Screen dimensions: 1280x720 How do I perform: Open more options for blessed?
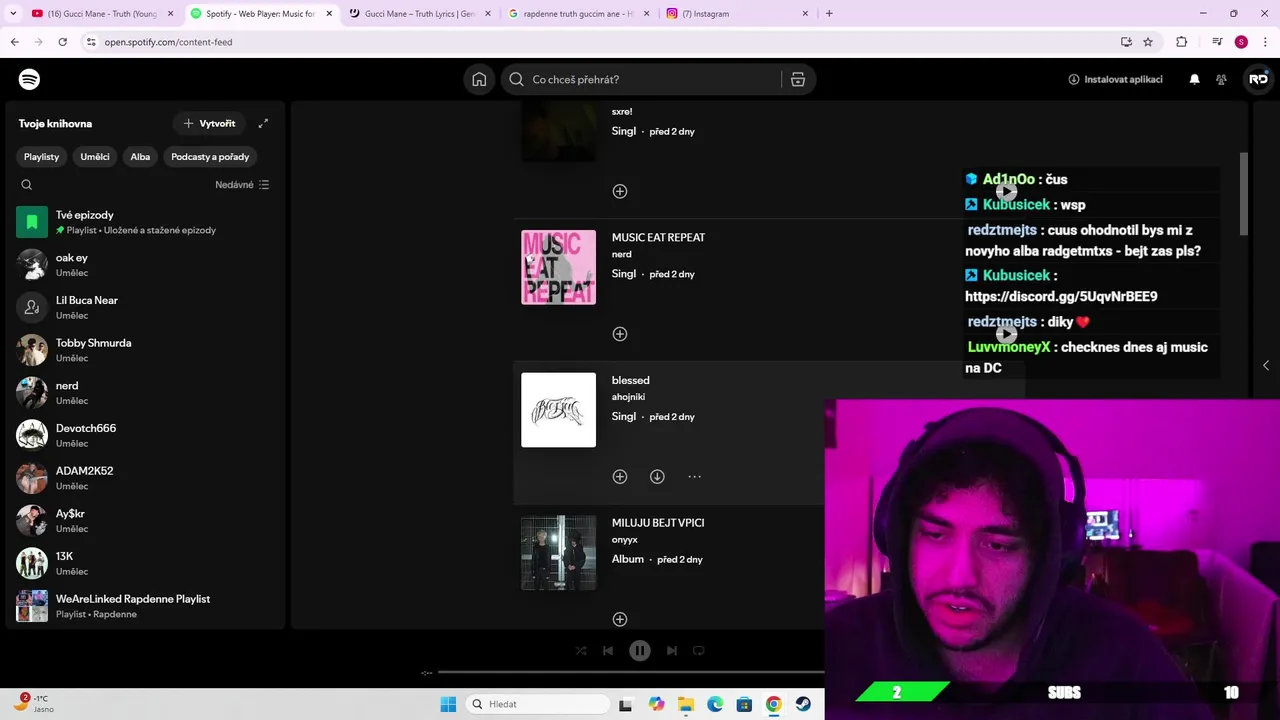695,477
